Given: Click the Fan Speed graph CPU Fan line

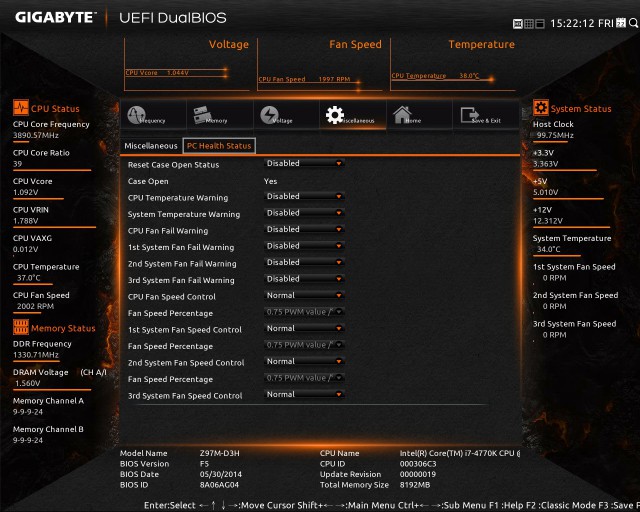Looking at the screenshot, I should tap(309, 80).
